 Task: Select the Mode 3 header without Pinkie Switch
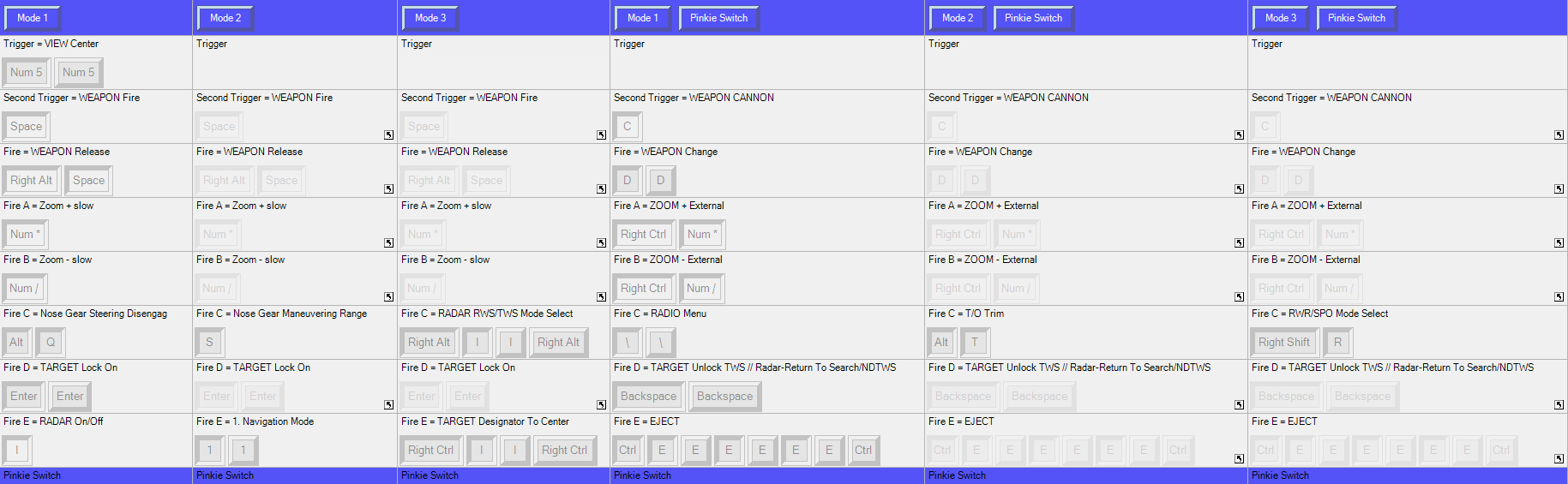[x=430, y=18]
